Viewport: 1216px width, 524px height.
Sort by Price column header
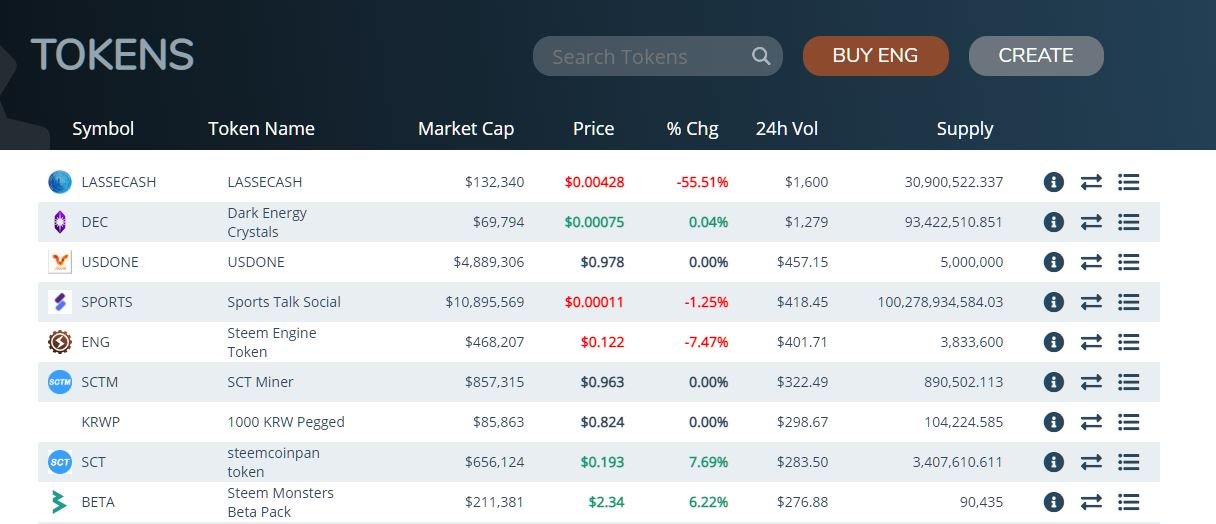593,128
